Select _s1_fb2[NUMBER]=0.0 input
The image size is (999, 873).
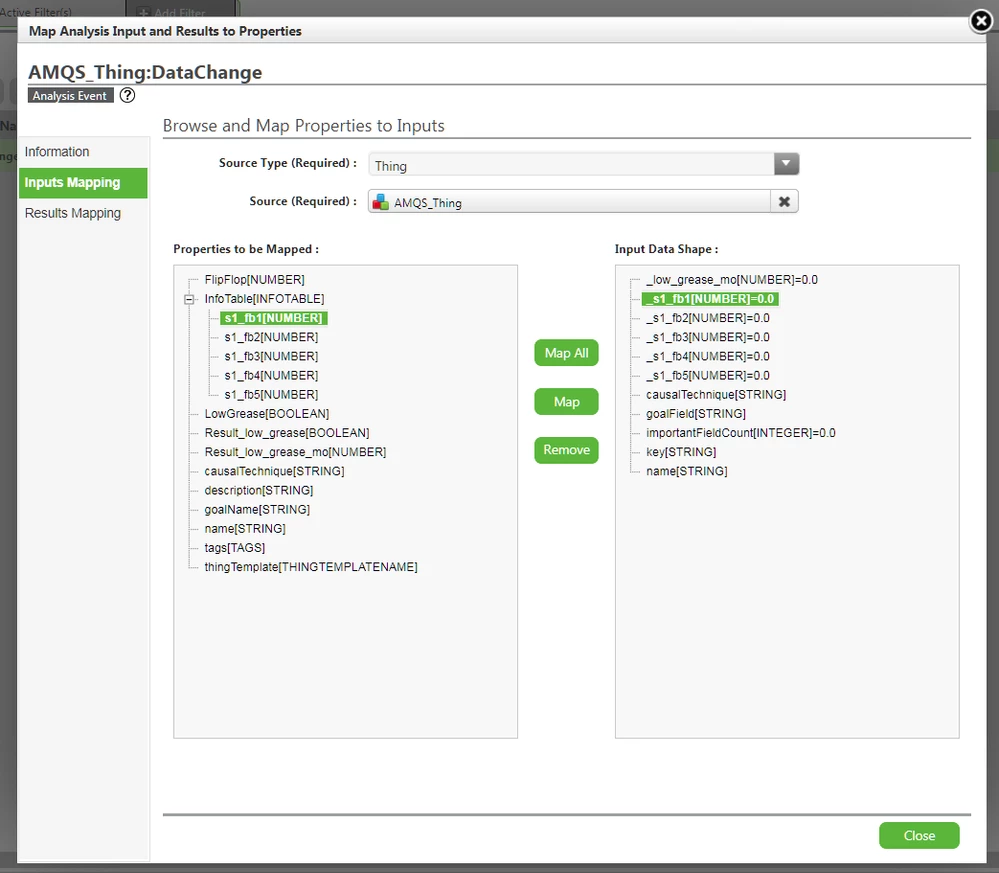pos(707,318)
